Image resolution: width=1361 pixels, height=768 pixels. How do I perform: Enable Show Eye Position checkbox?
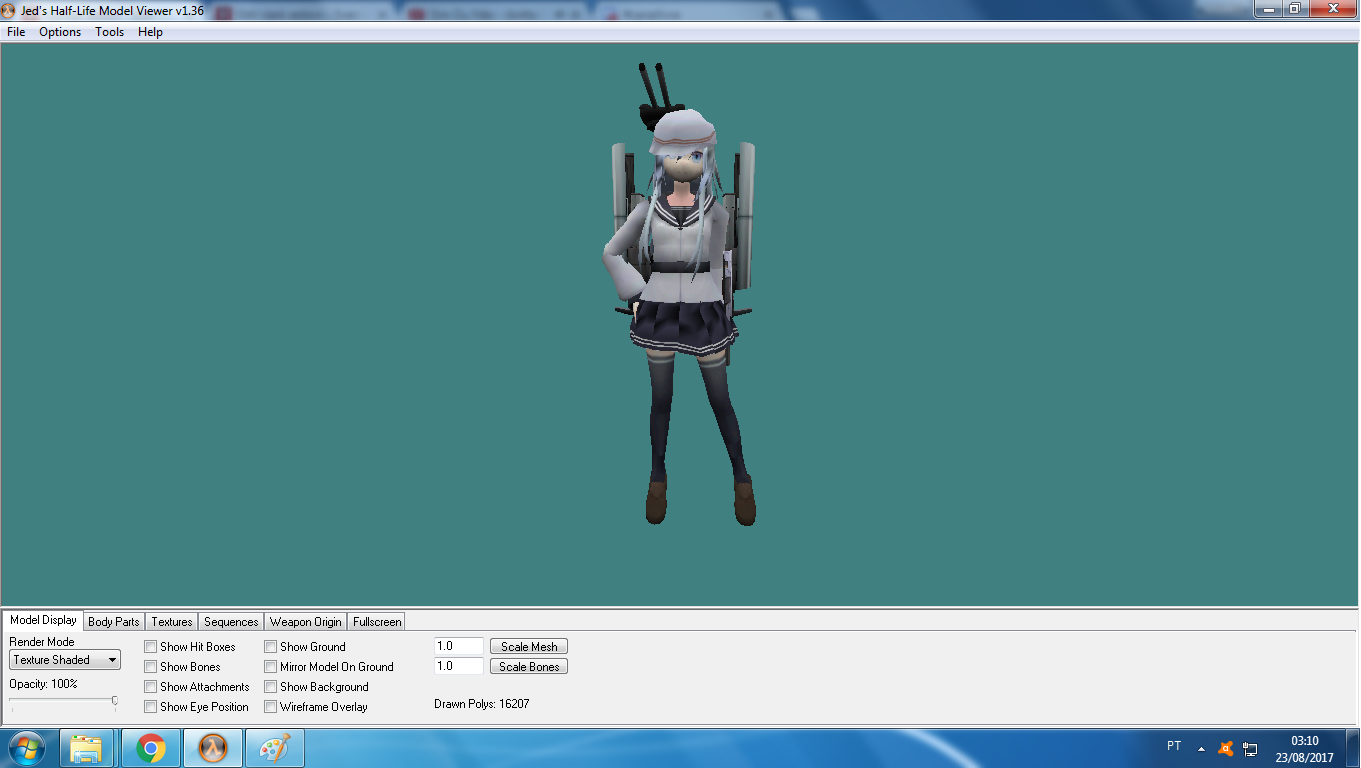pos(151,707)
